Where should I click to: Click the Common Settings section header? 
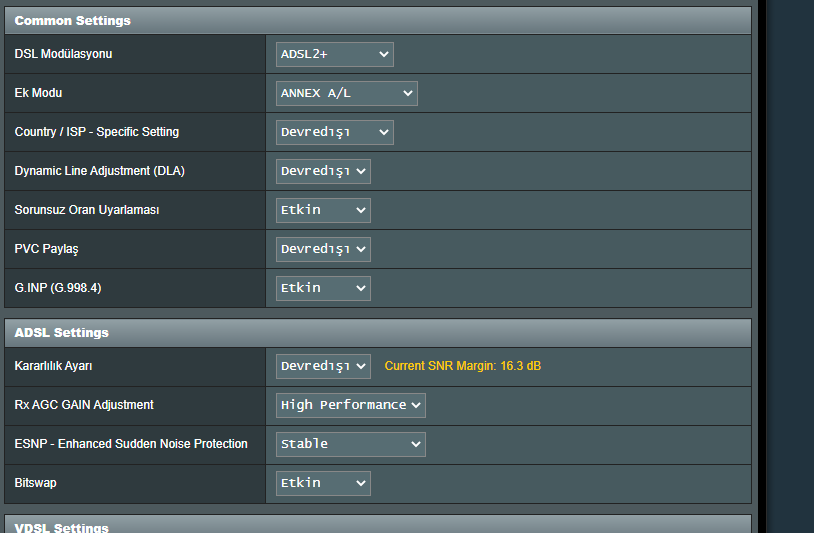pos(73,20)
